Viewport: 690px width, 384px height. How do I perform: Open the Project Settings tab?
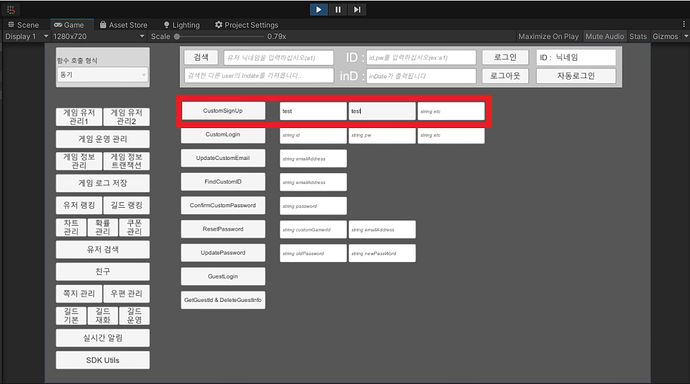click(246, 25)
